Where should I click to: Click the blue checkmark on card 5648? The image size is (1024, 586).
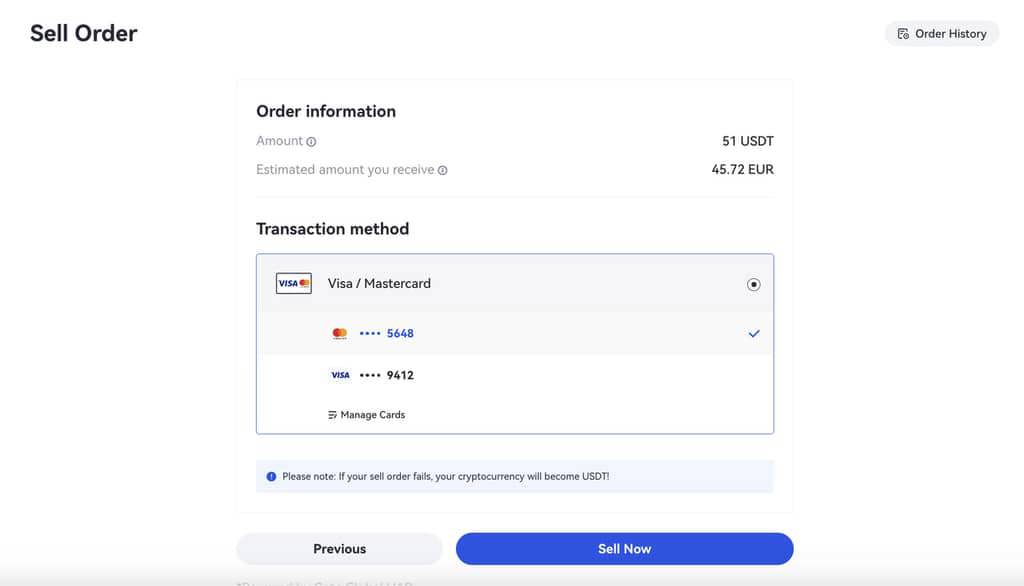point(754,333)
